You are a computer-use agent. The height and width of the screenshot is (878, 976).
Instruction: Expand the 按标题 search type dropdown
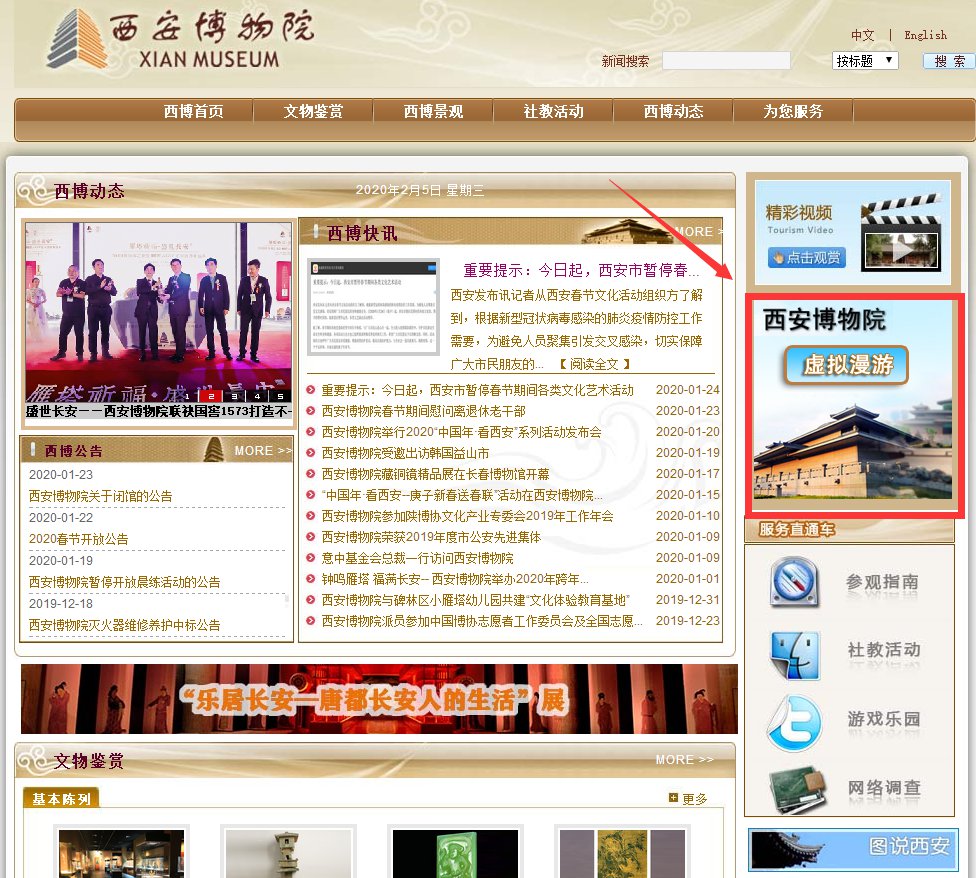click(865, 61)
